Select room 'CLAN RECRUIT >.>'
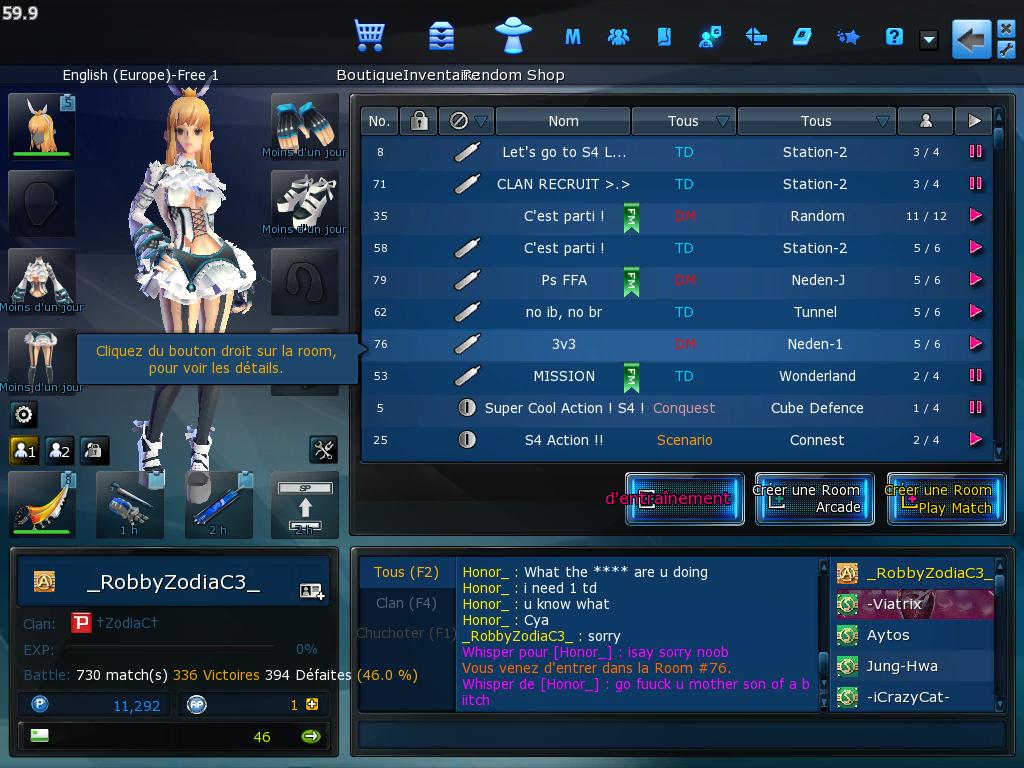Screen dimensions: 1024x768 pos(676,184)
